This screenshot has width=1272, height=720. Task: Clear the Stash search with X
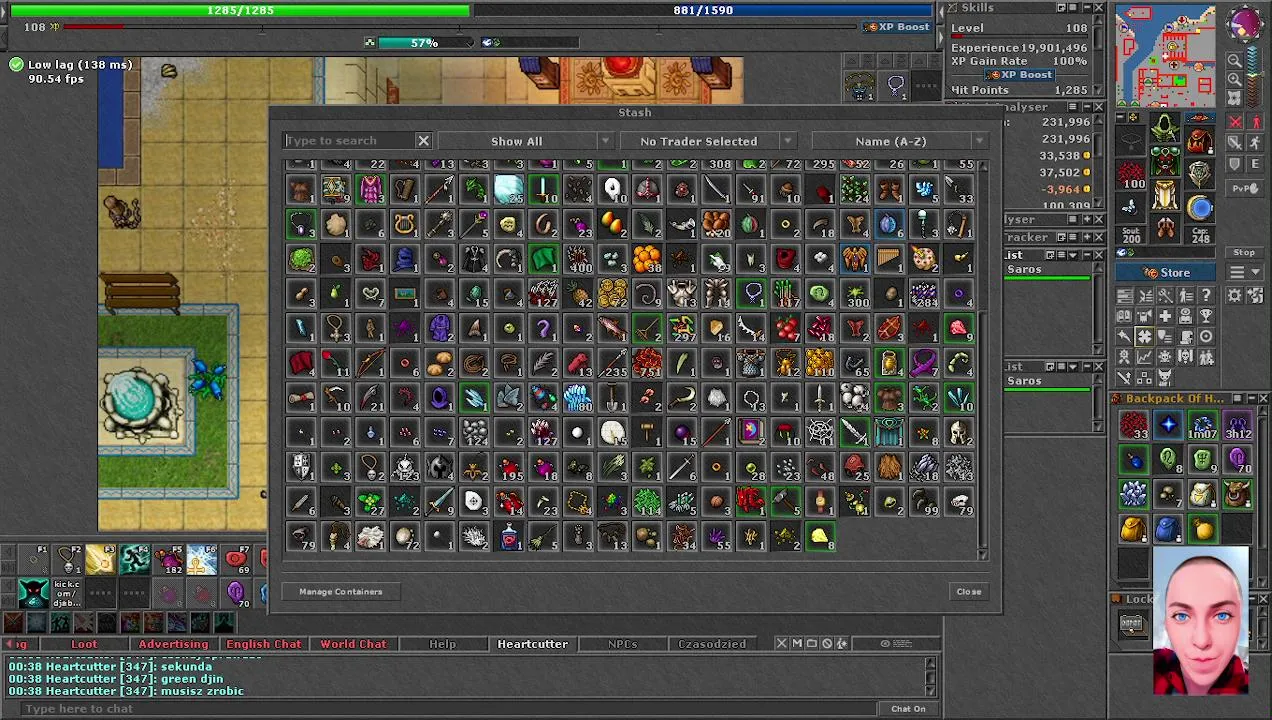tap(423, 141)
